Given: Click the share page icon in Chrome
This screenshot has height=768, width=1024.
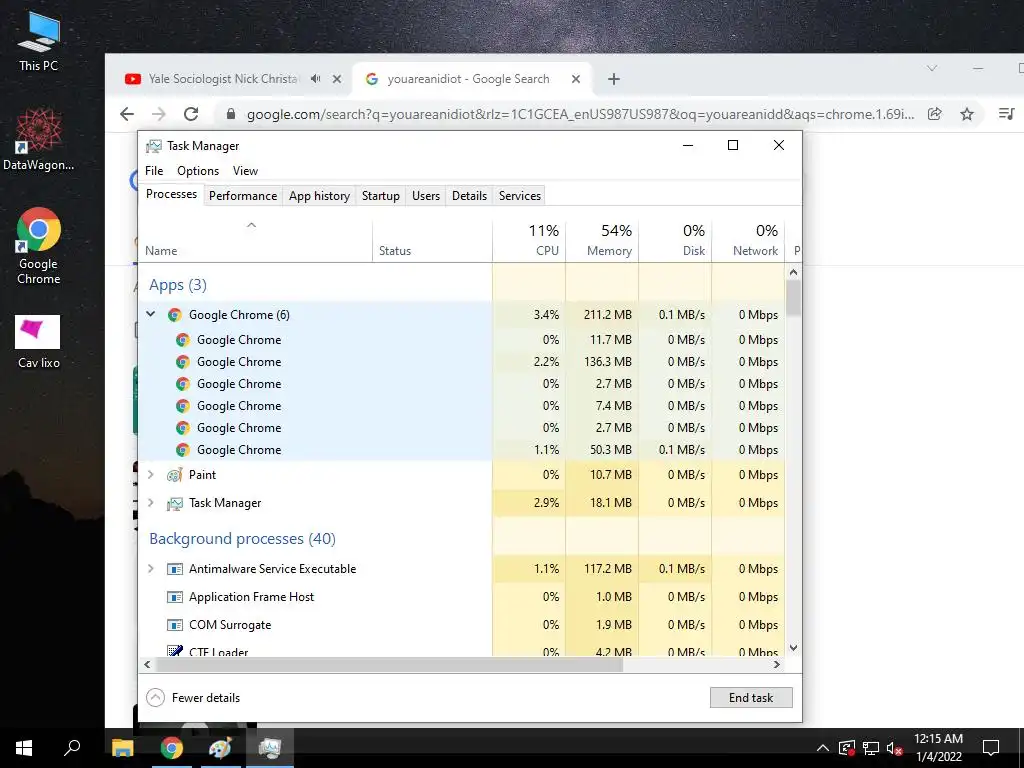Looking at the screenshot, I should click(935, 114).
